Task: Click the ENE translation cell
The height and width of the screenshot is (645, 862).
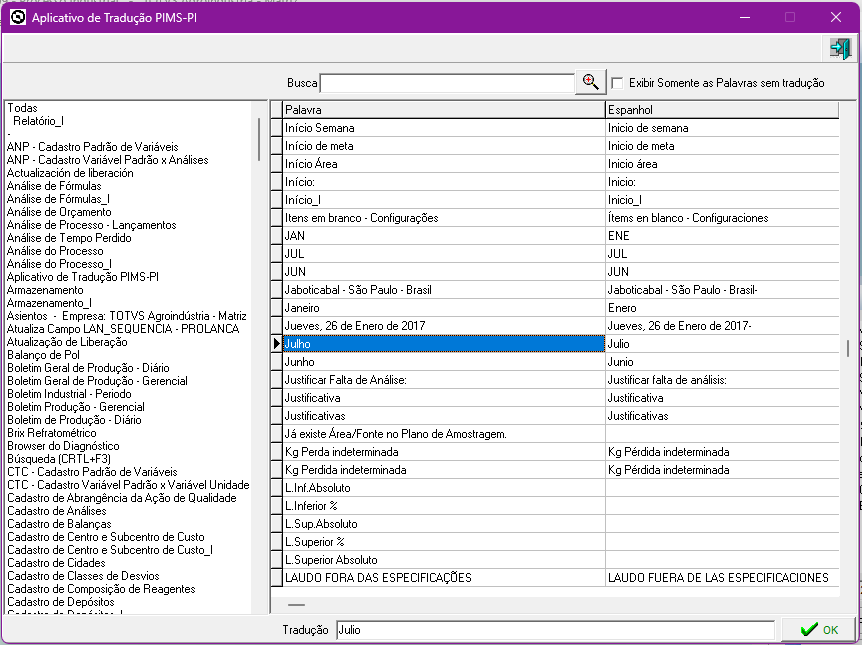Action: click(722, 236)
